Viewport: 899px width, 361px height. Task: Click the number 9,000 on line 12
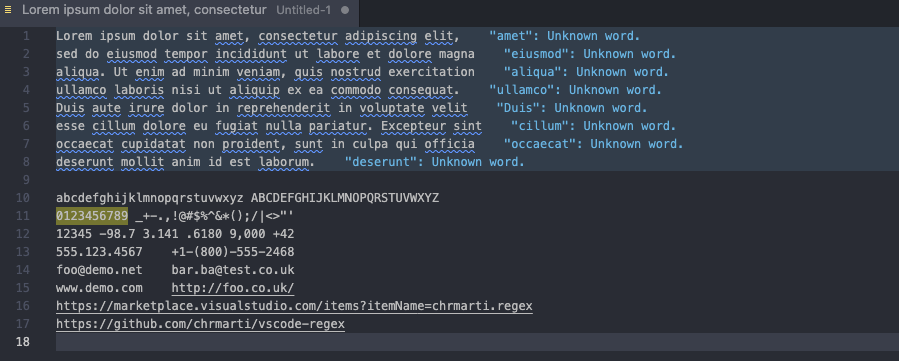tap(247, 234)
